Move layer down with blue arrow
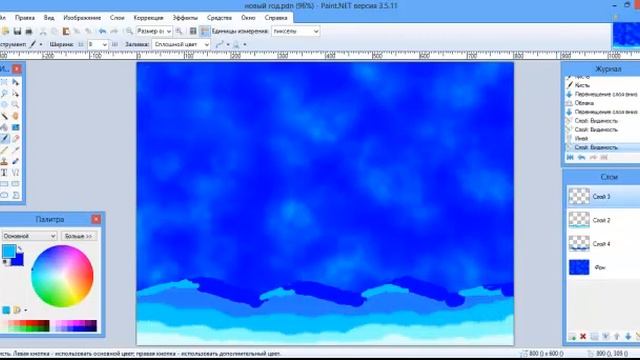 click(x=628, y=336)
